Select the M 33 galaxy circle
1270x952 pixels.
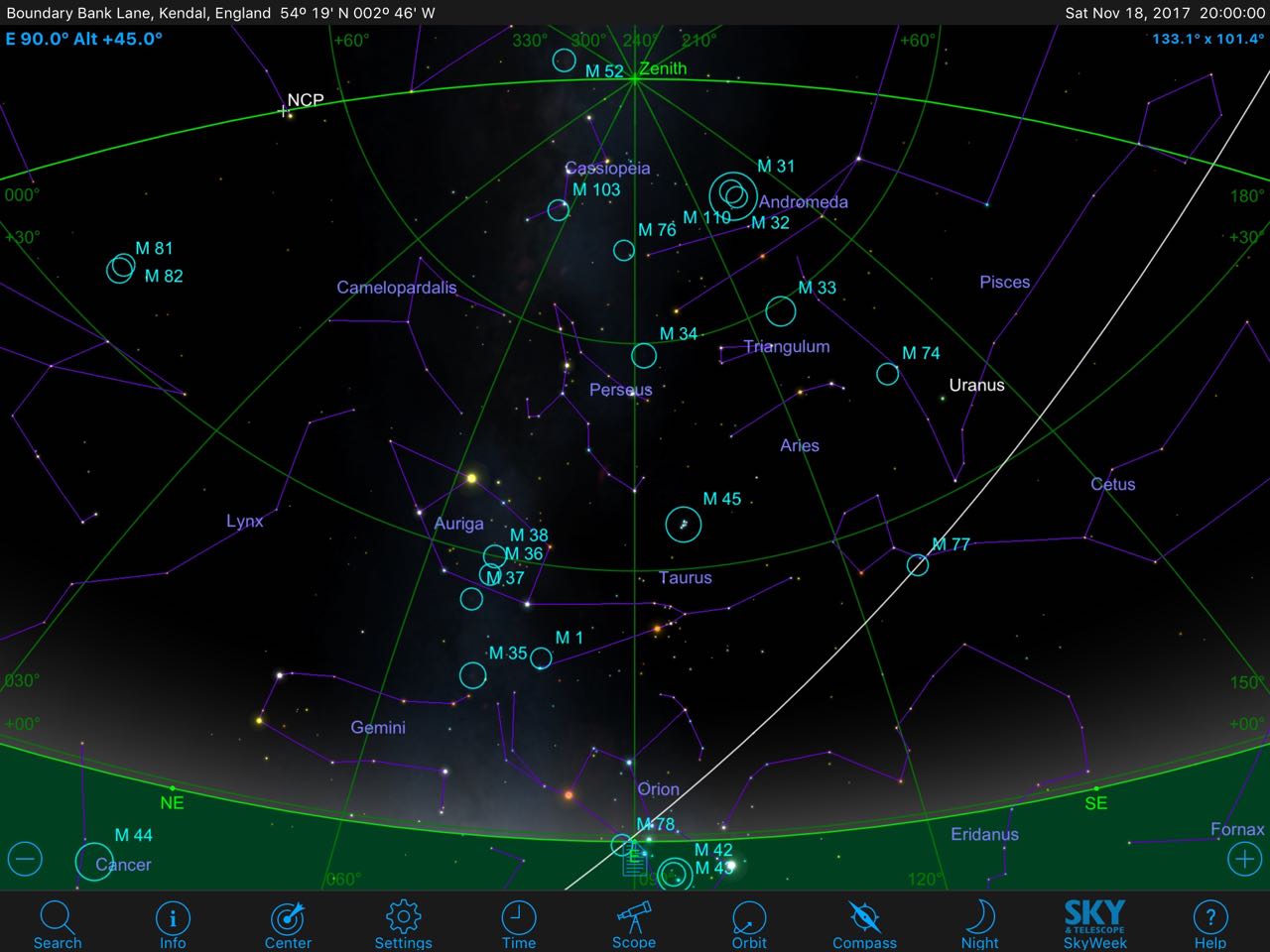(781, 311)
